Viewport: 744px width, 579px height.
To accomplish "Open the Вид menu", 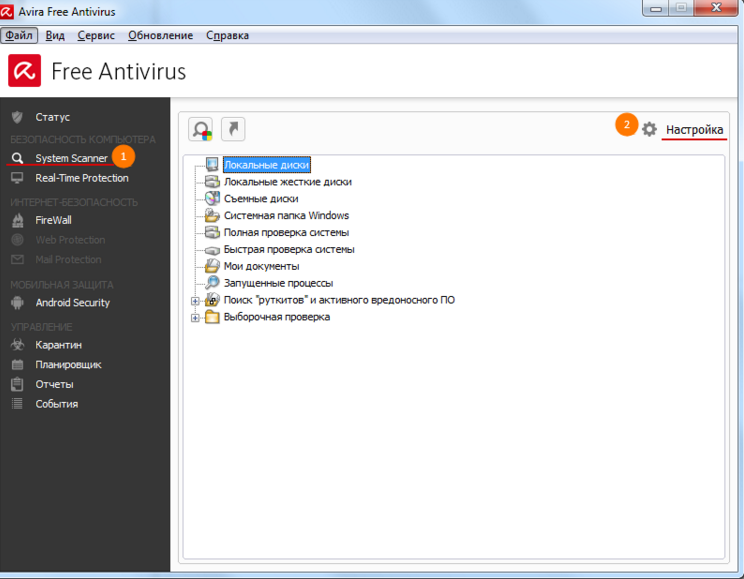I will point(55,35).
